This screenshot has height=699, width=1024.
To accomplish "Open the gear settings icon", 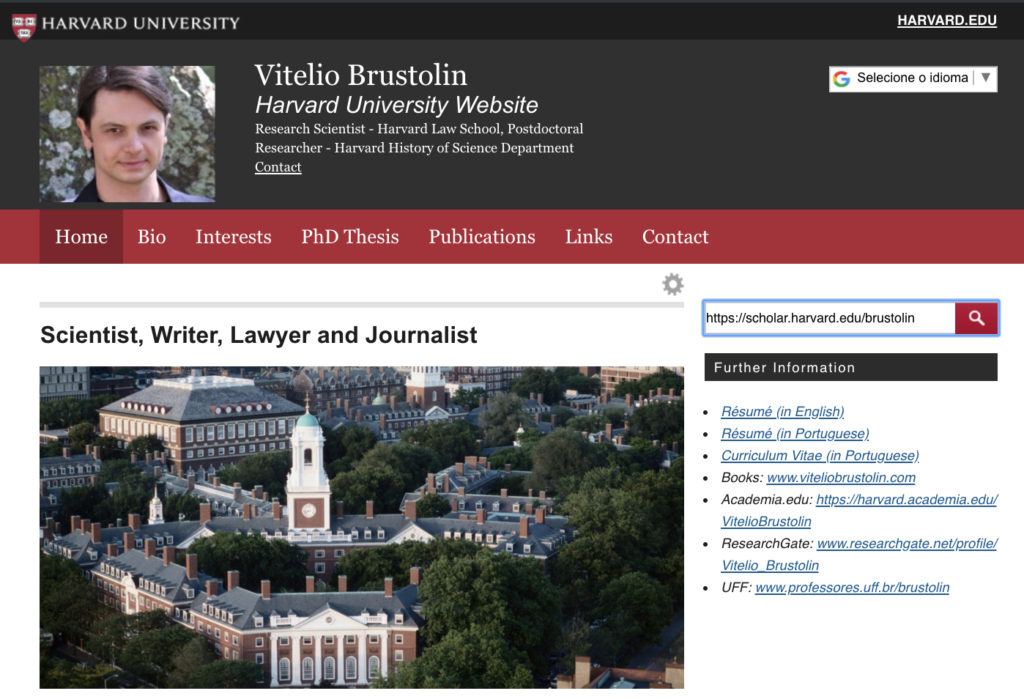I will (x=673, y=284).
